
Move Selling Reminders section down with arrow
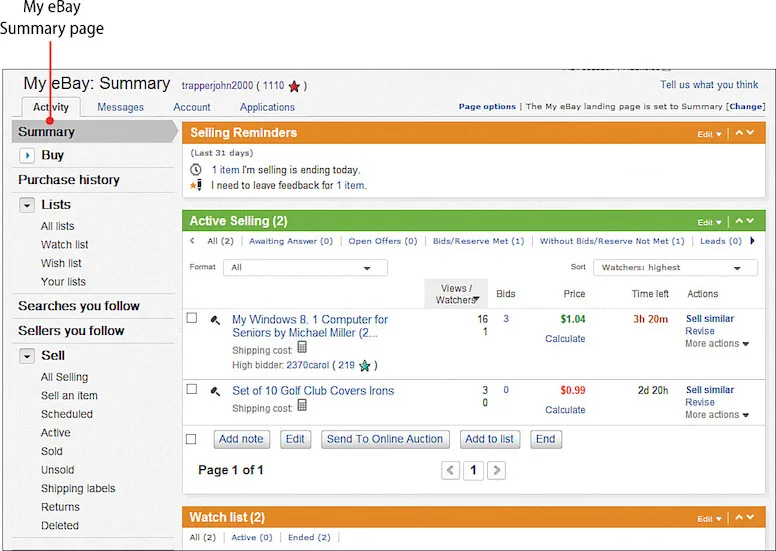(750, 133)
